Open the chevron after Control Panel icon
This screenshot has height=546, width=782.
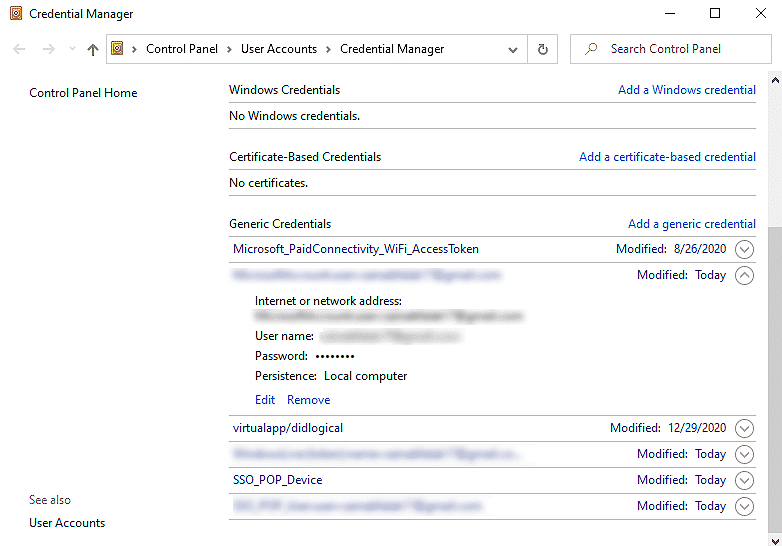click(134, 49)
